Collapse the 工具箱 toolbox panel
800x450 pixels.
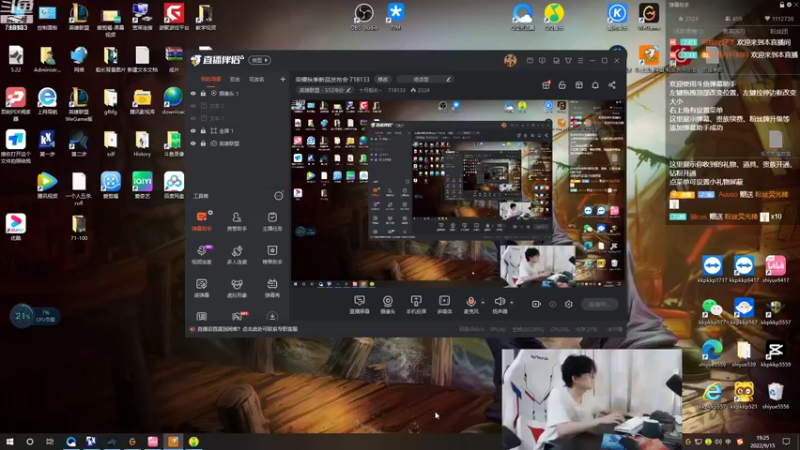[279, 196]
